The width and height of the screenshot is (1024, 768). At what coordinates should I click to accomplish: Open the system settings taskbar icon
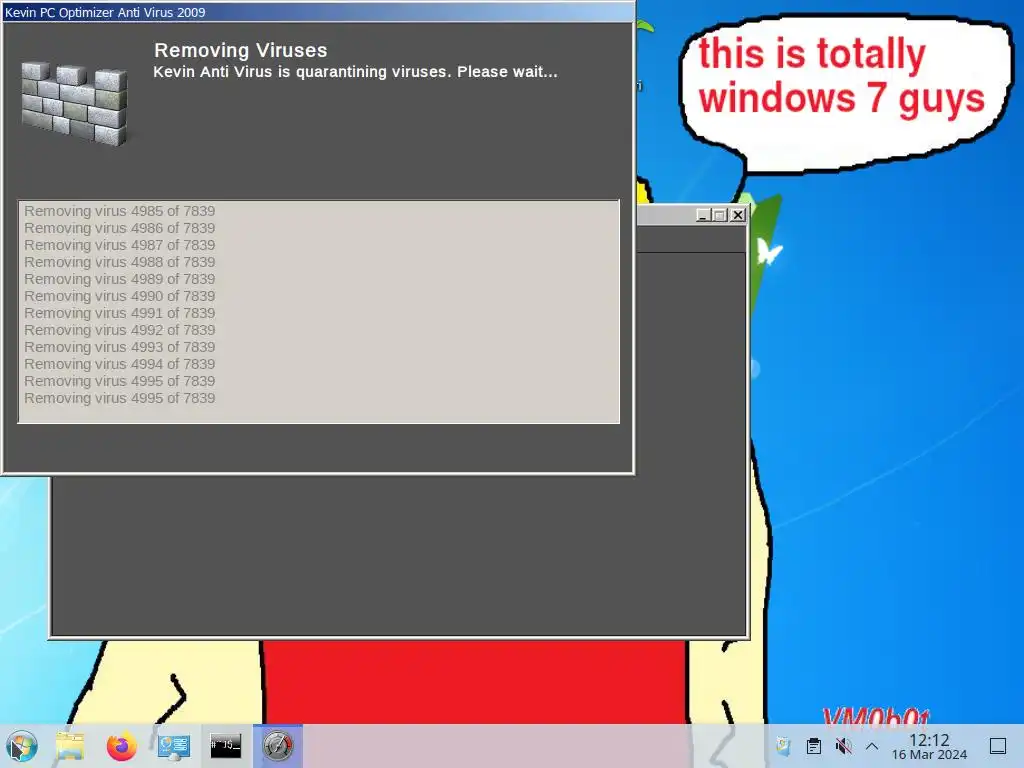[x=174, y=746]
